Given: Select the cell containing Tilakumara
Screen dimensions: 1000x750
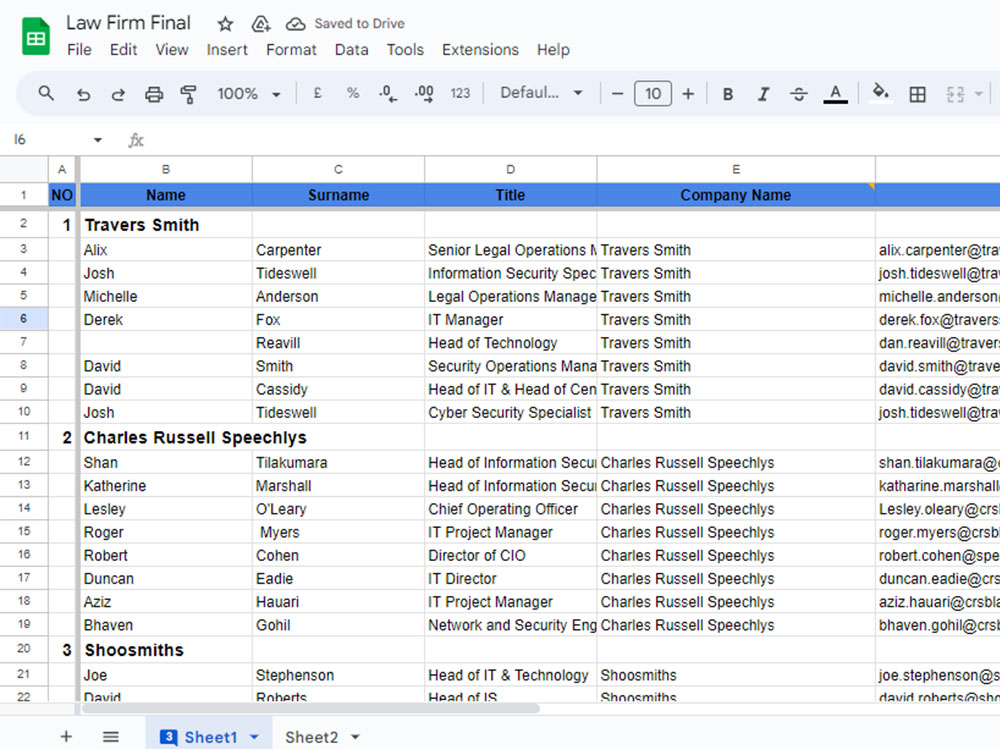Looking at the screenshot, I should coord(338,462).
